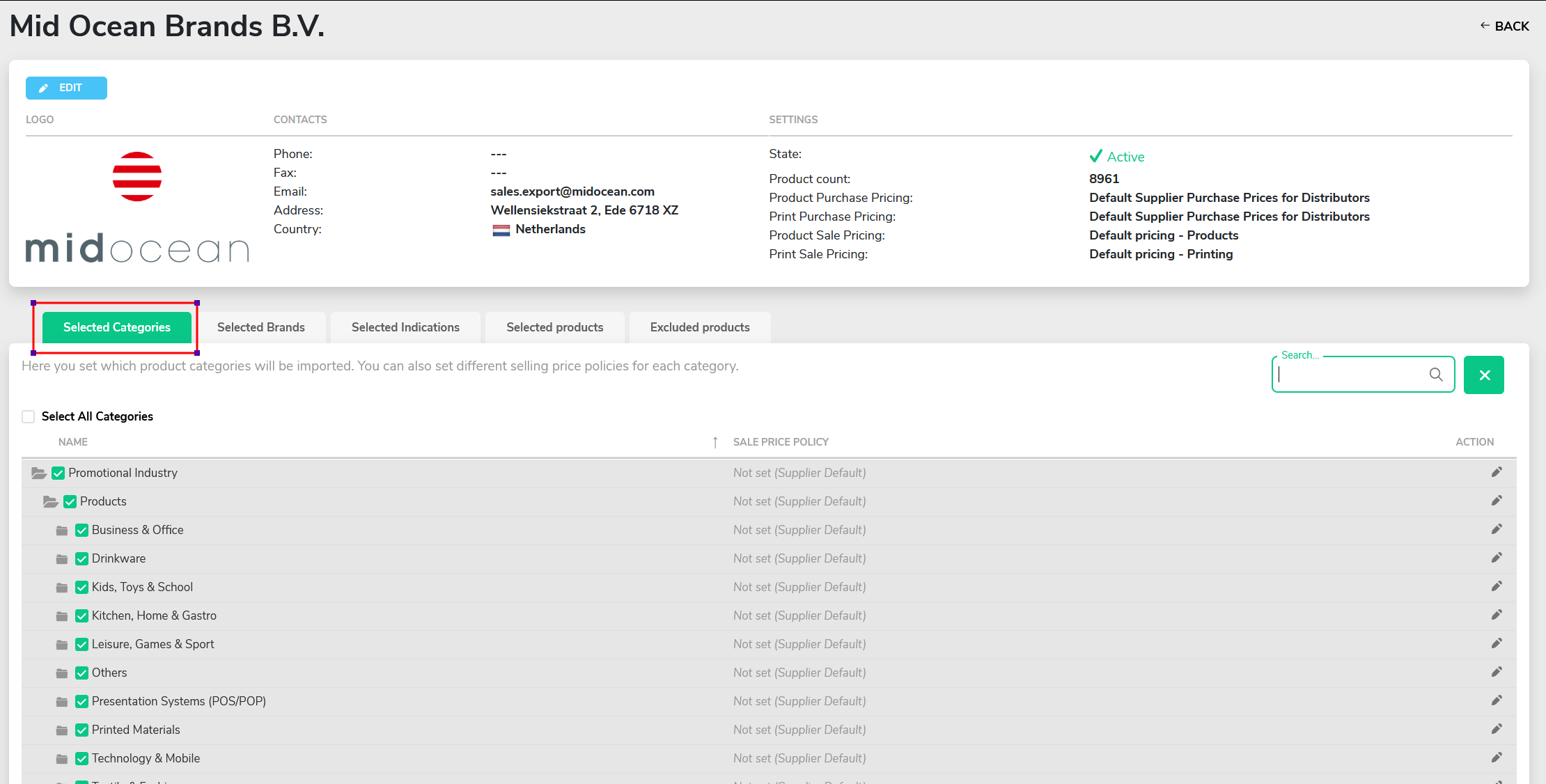
Task: Switch to the Selected Indications tab
Action: click(405, 327)
